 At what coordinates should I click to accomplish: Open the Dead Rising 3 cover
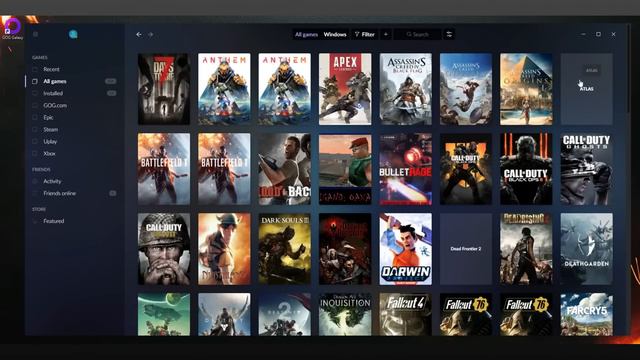[526, 249]
